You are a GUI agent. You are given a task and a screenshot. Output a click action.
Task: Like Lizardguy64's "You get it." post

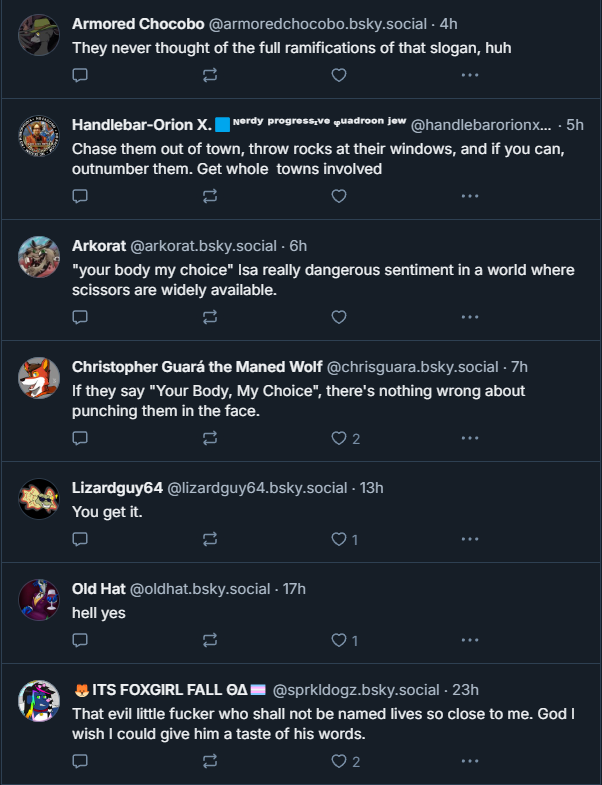(339, 539)
